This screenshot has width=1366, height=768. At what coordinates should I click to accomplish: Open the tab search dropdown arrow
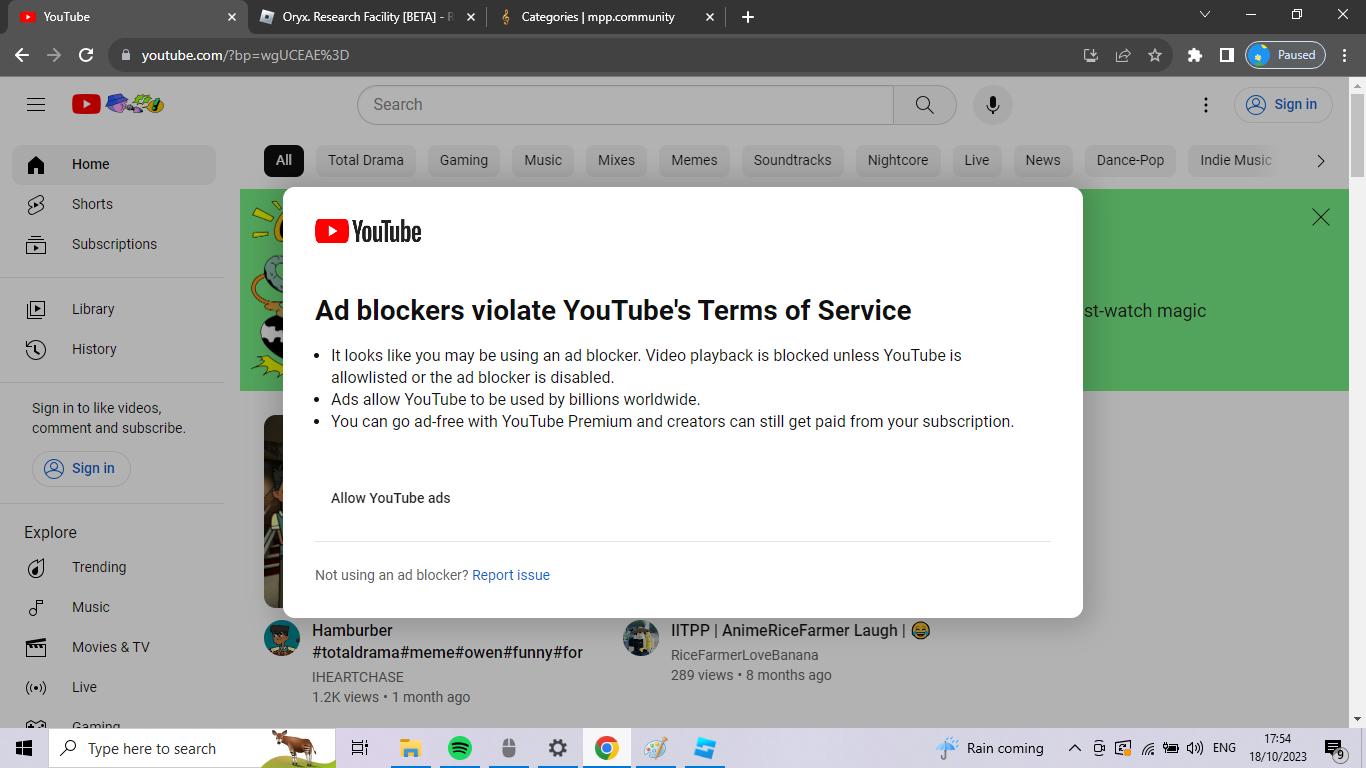click(1204, 15)
